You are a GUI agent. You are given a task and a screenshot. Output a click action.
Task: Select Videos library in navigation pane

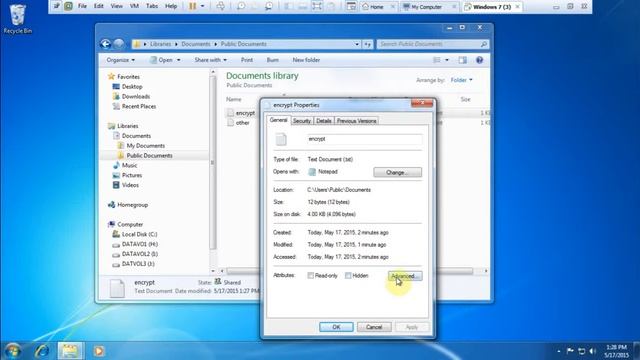click(130, 185)
